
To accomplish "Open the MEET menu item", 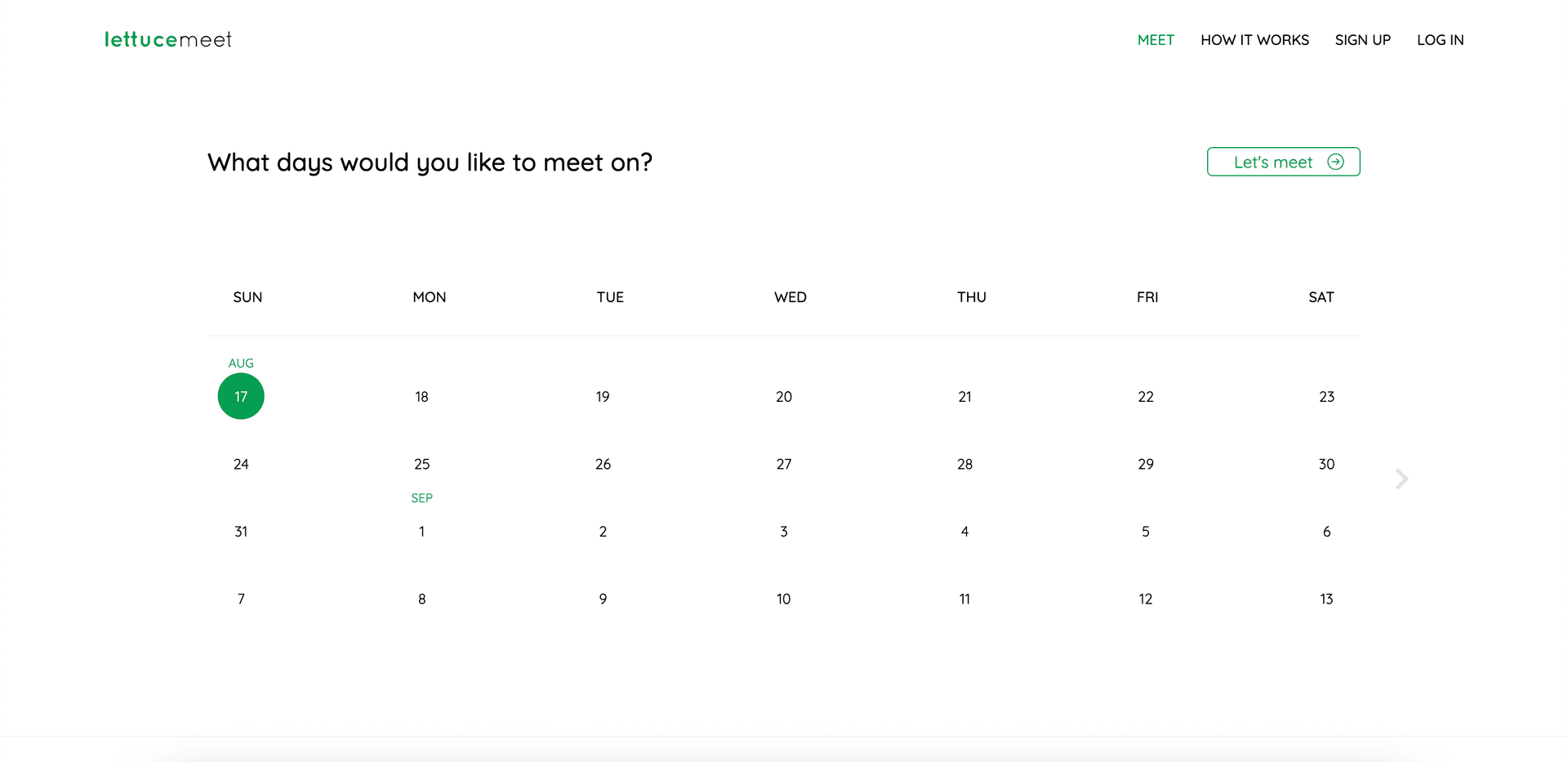I will pos(1156,39).
